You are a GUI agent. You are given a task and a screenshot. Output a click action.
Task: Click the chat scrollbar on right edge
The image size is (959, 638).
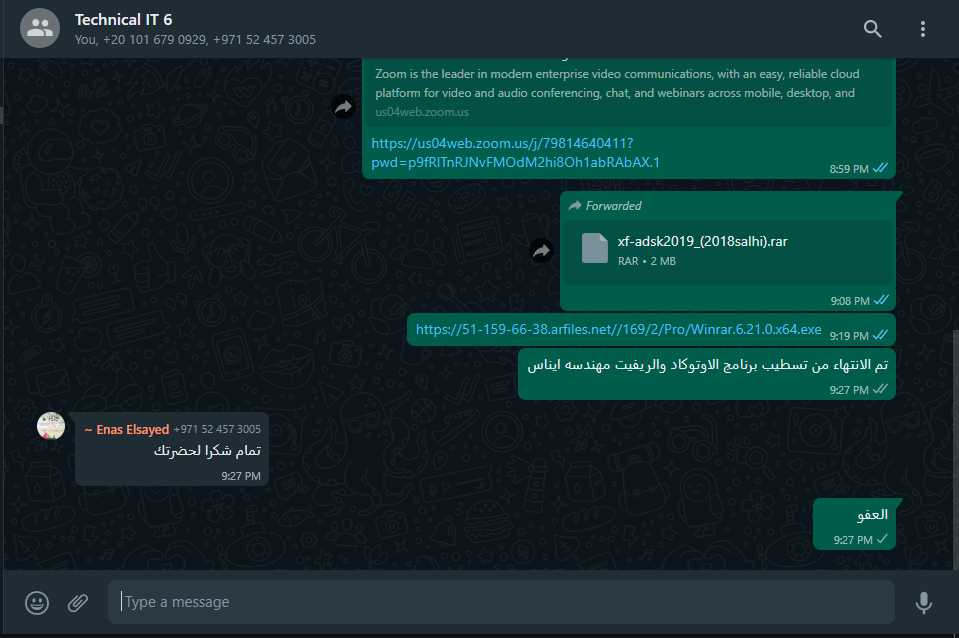pos(955,450)
